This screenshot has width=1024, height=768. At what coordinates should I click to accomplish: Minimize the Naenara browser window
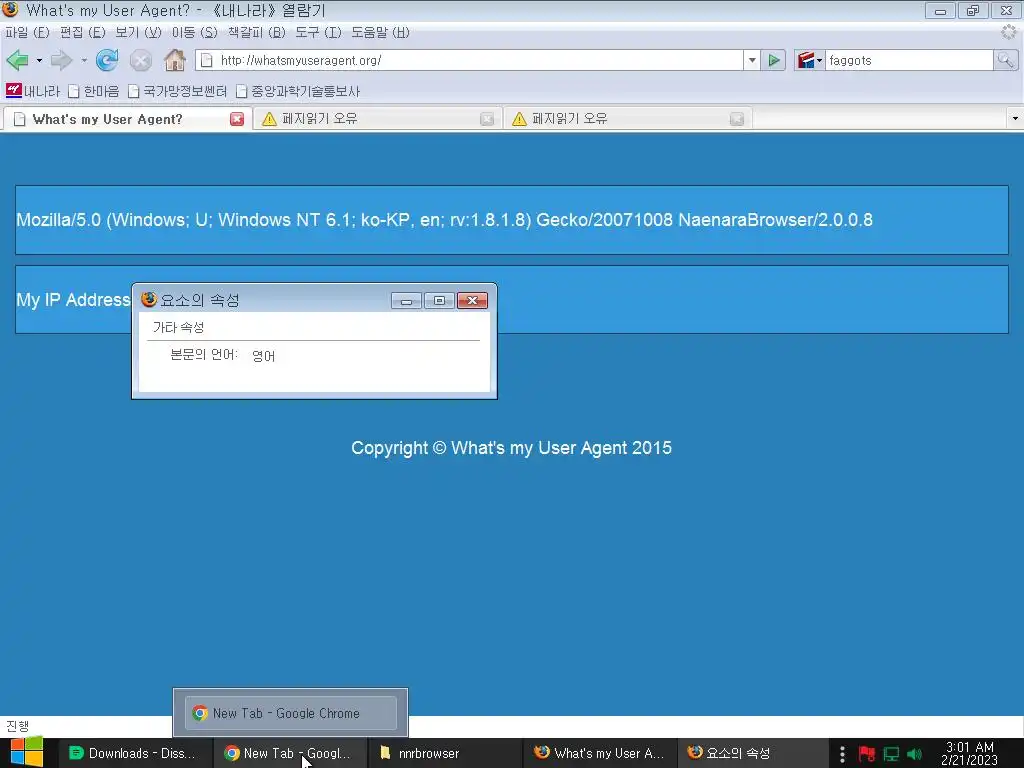940,10
